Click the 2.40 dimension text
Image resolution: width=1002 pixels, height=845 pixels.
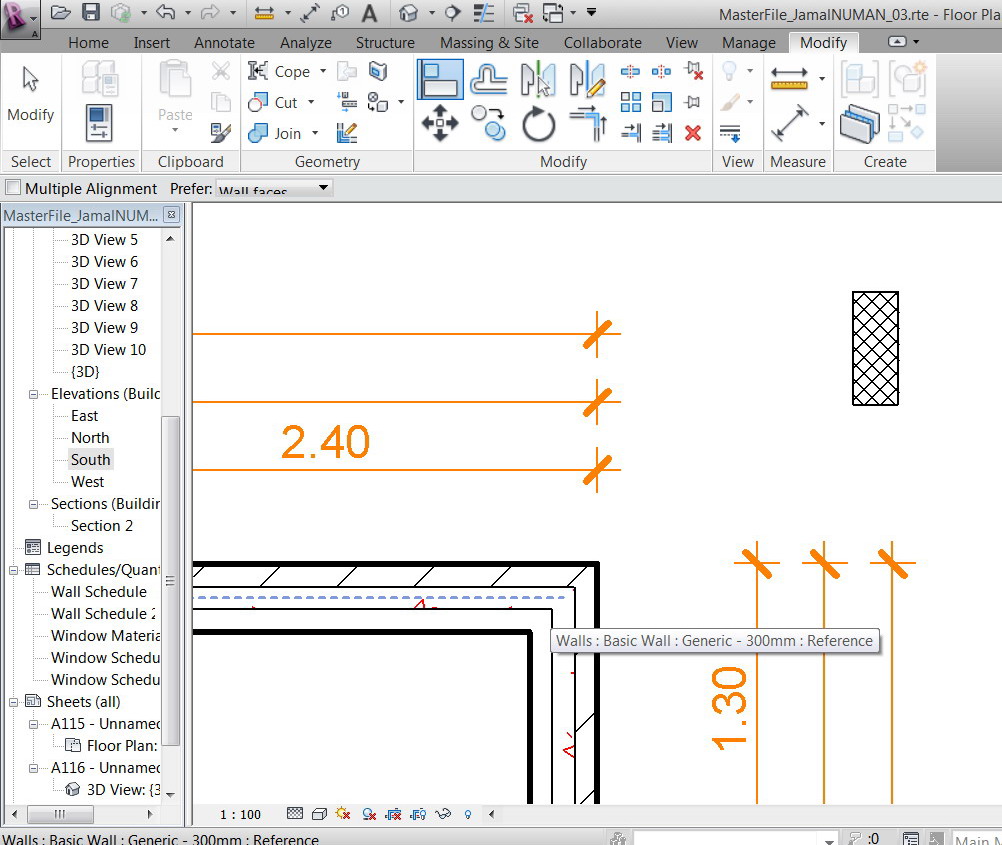click(x=325, y=442)
